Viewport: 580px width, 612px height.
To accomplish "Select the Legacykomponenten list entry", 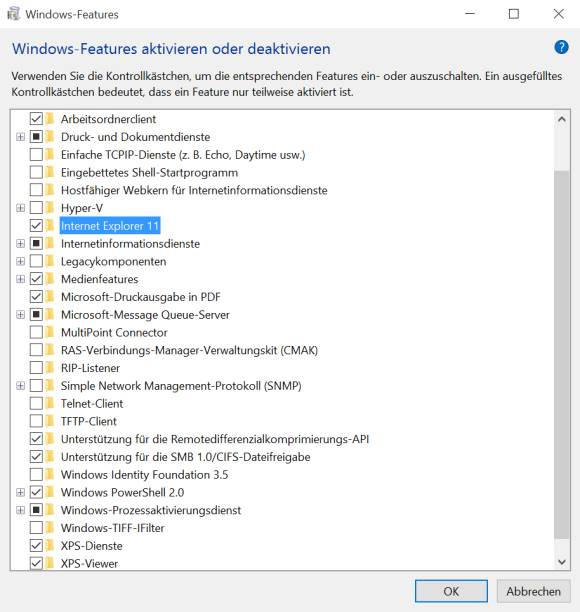I will (114, 261).
